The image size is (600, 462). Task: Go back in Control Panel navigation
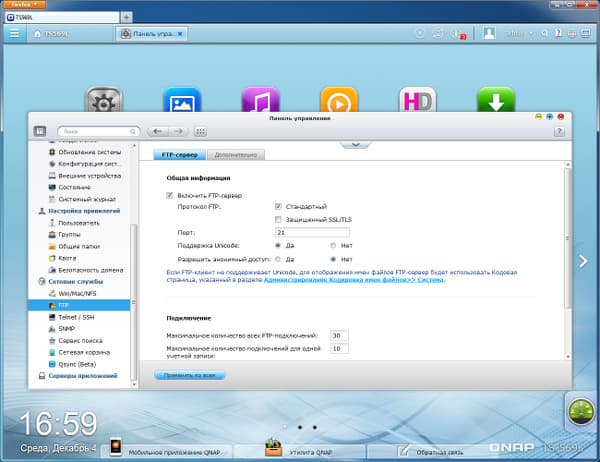click(158, 131)
